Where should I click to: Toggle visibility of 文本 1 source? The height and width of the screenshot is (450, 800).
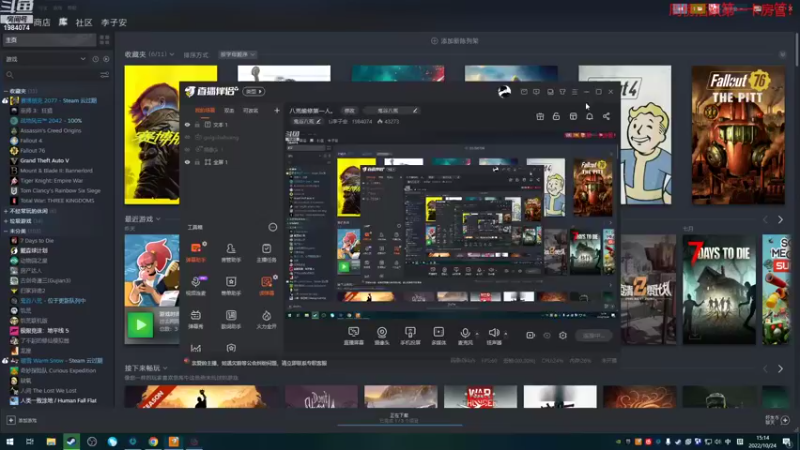(187, 124)
